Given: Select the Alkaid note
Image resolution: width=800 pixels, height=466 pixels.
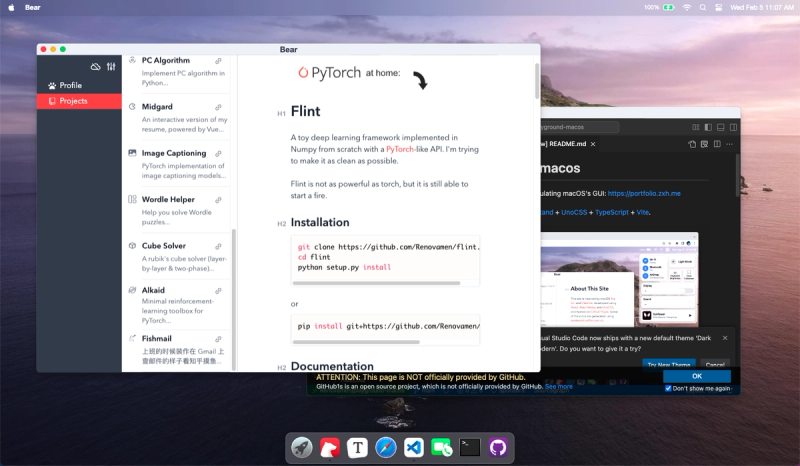Looking at the screenshot, I should coord(177,304).
